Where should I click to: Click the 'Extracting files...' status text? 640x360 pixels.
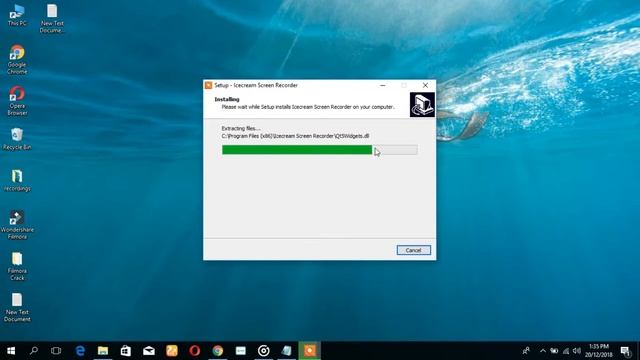click(240, 128)
